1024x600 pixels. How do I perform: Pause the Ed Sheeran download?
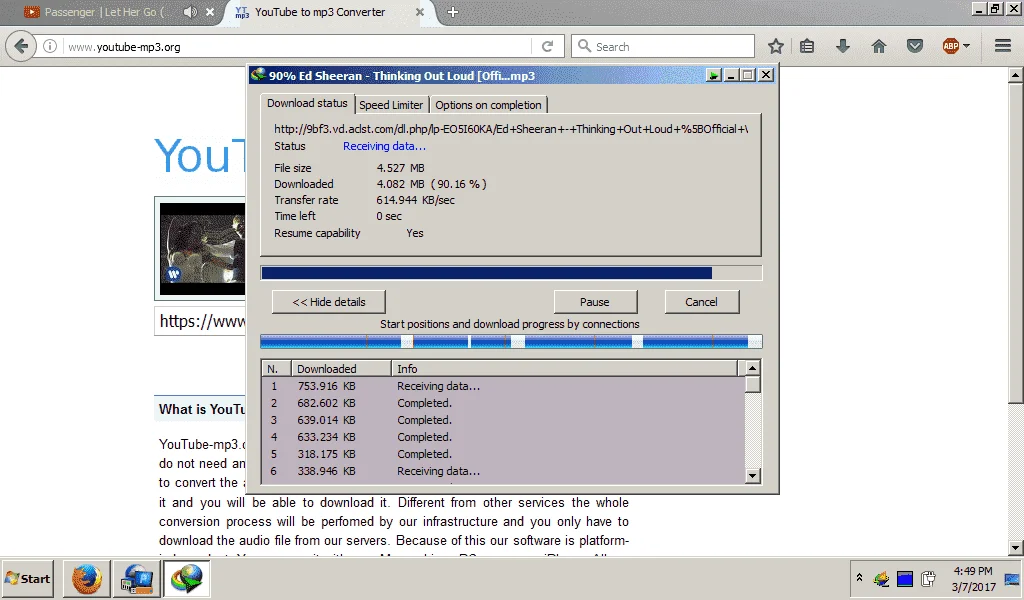coord(595,302)
